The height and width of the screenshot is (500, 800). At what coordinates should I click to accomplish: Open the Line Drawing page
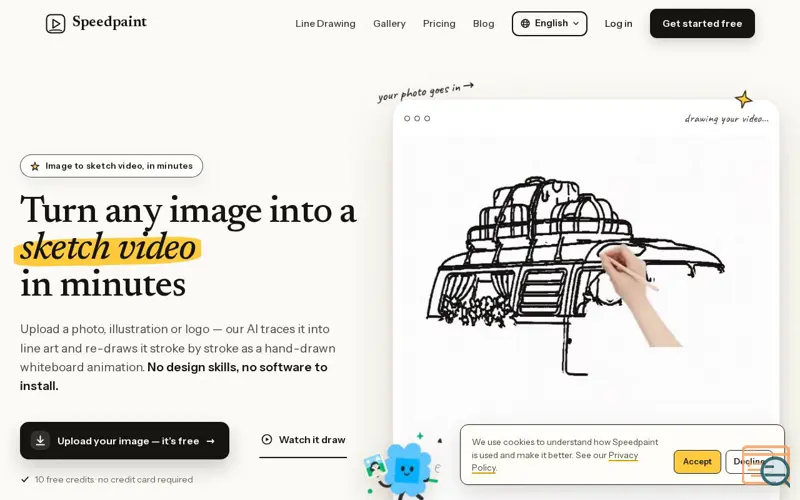coord(325,23)
